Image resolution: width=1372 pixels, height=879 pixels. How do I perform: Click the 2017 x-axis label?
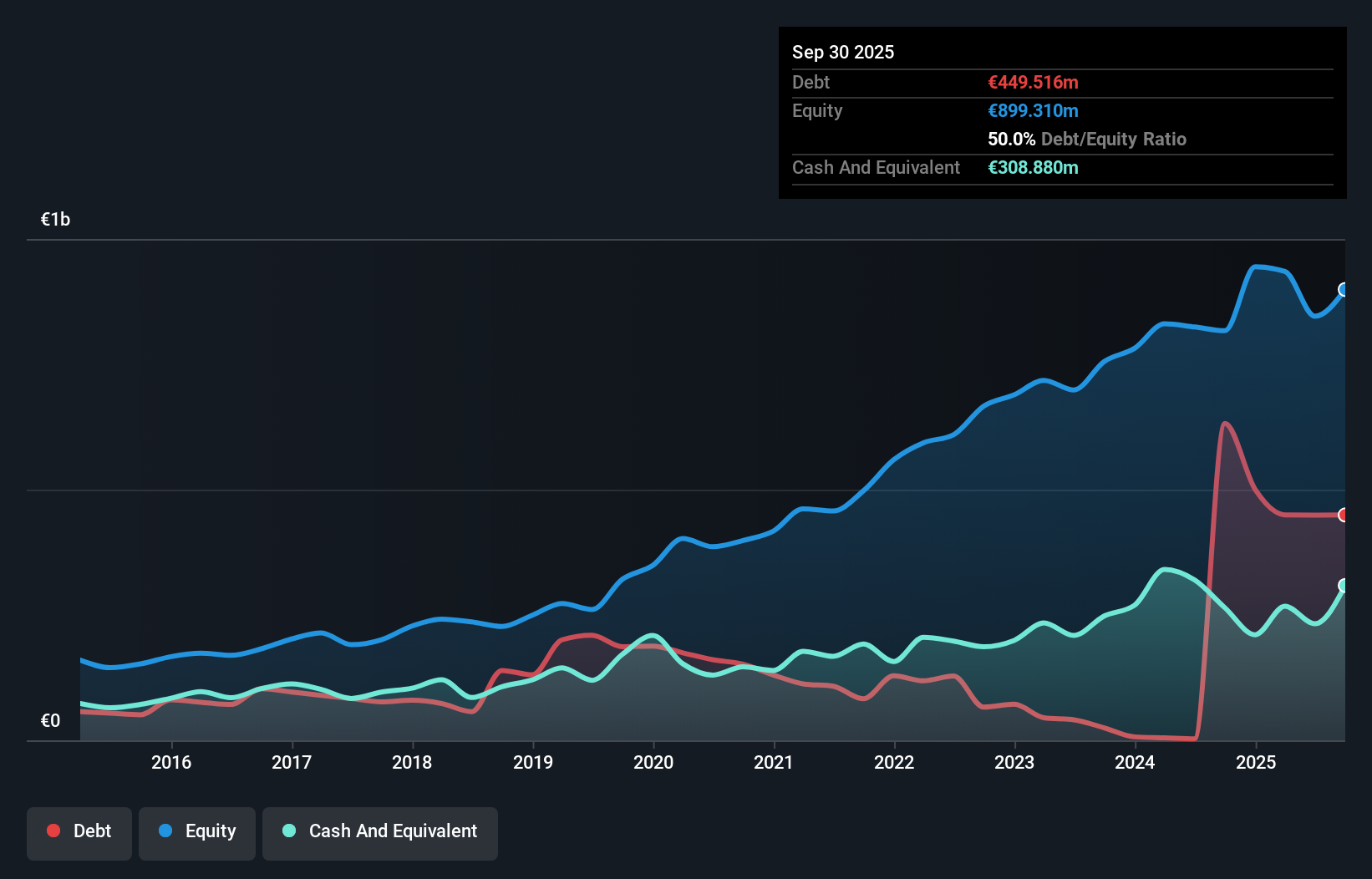(x=292, y=762)
